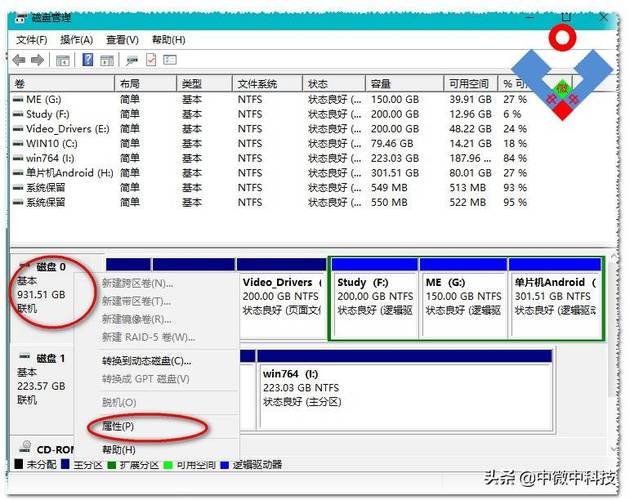Viewport: 630px width, 500px height.
Task: Open the 操作(A) menu
Action: pyautogui.click(x=76, y=40)
